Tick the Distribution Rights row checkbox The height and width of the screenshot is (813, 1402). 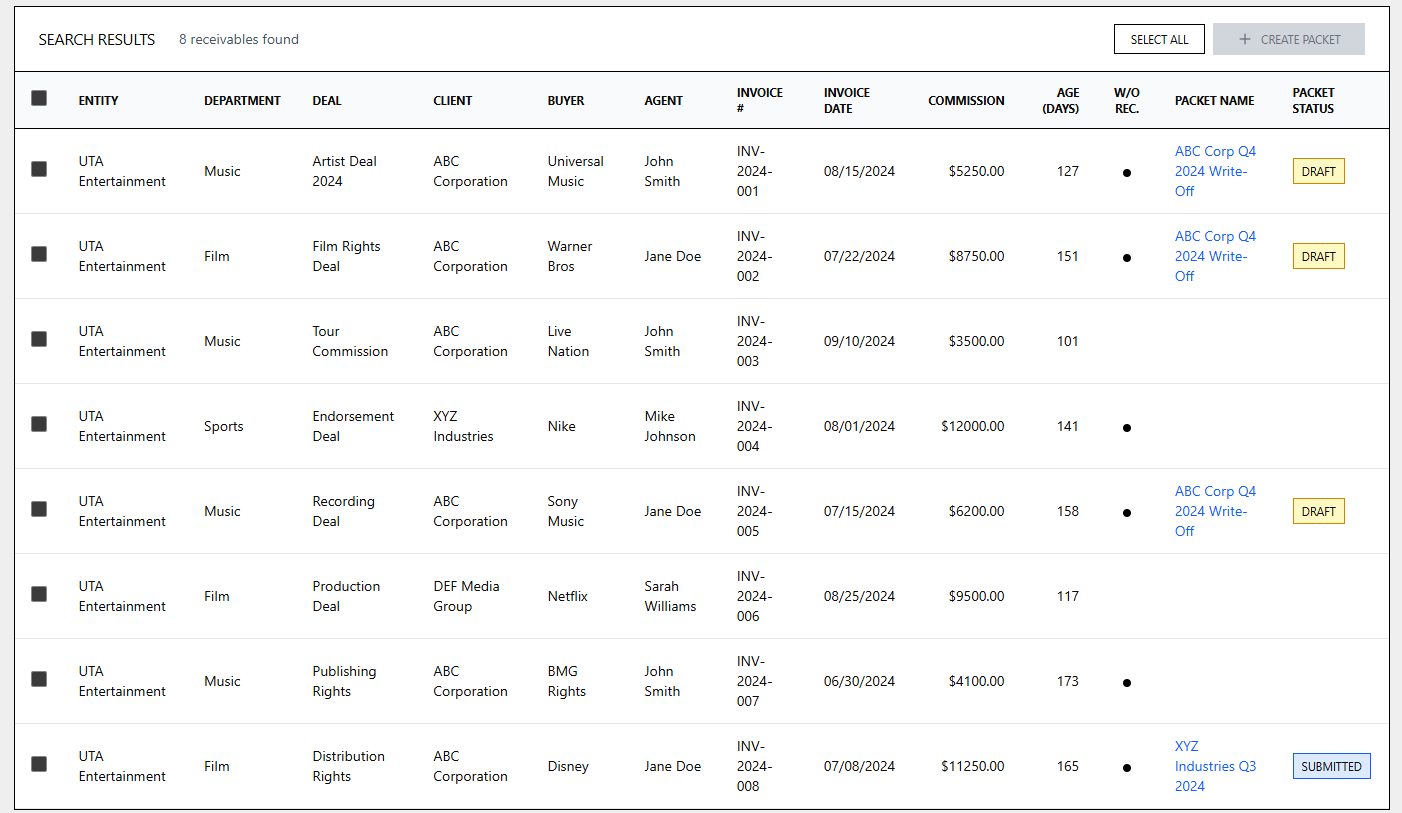[39, 764]
